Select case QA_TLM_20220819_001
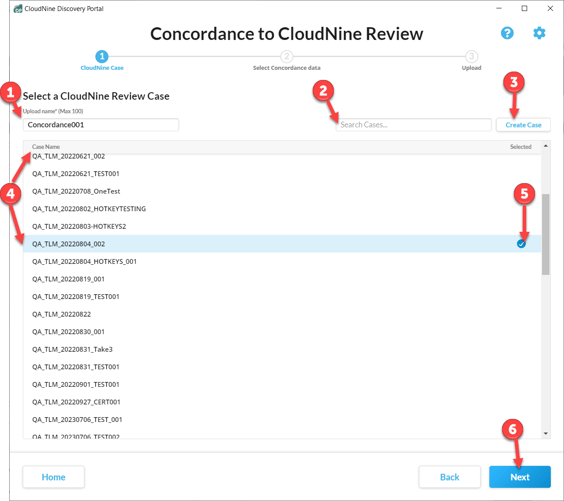 point(282,279)
